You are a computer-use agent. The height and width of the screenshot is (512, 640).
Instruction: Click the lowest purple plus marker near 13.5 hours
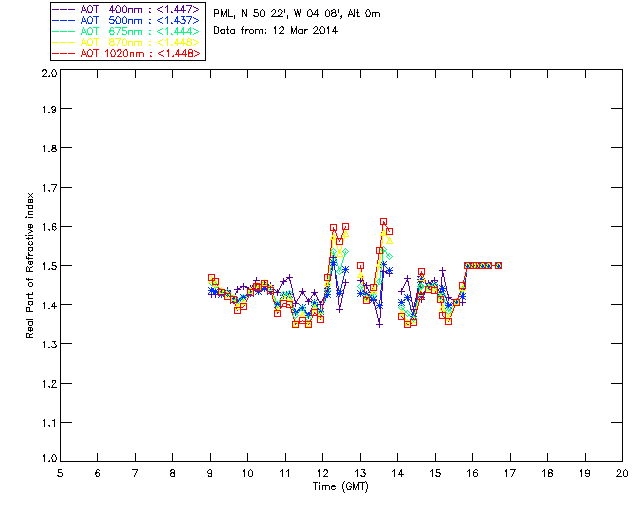(380, 325)
